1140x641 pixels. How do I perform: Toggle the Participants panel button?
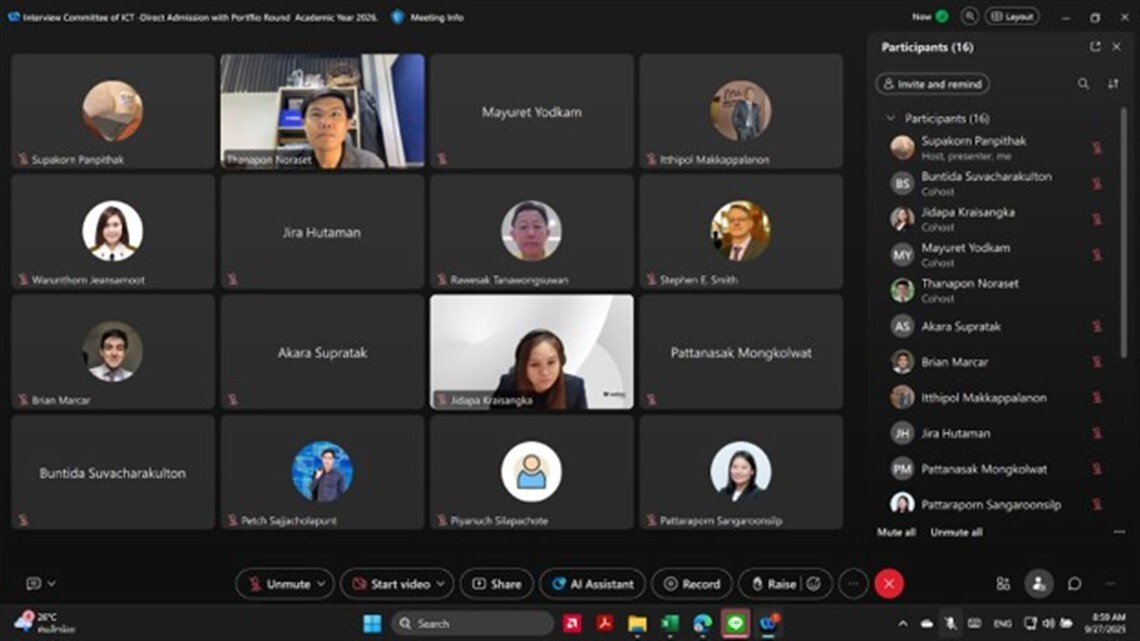click(1039, 583)
